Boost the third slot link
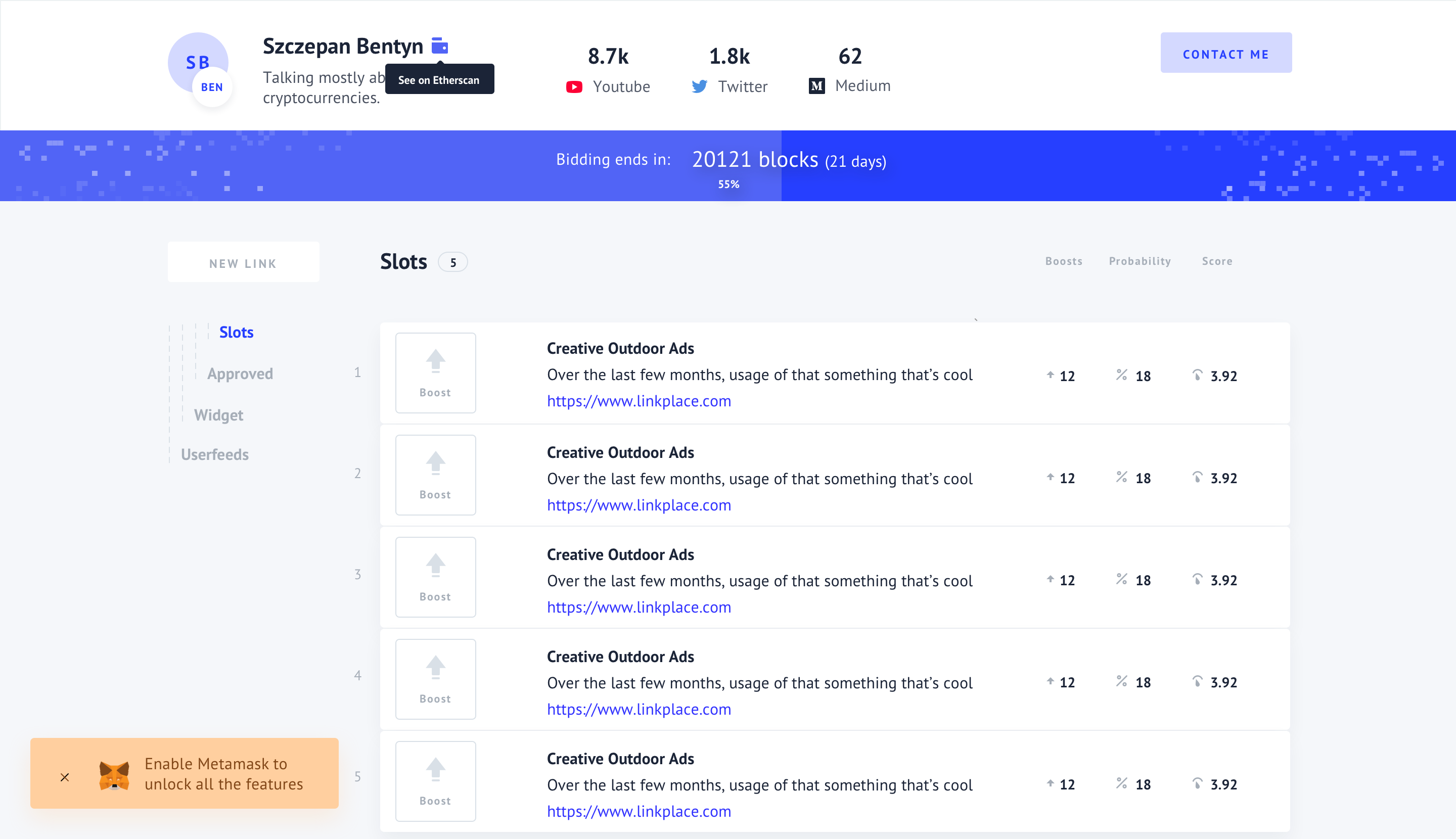 [435, 577]
